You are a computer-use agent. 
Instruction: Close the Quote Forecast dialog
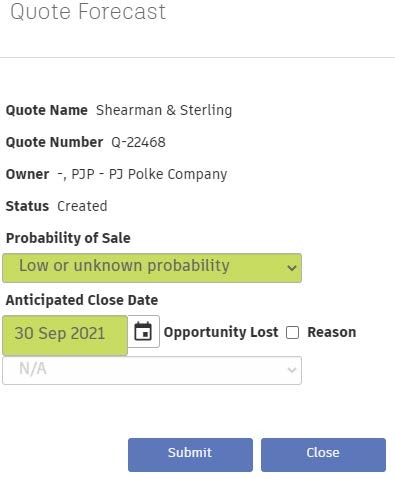(x=323, y=455)
